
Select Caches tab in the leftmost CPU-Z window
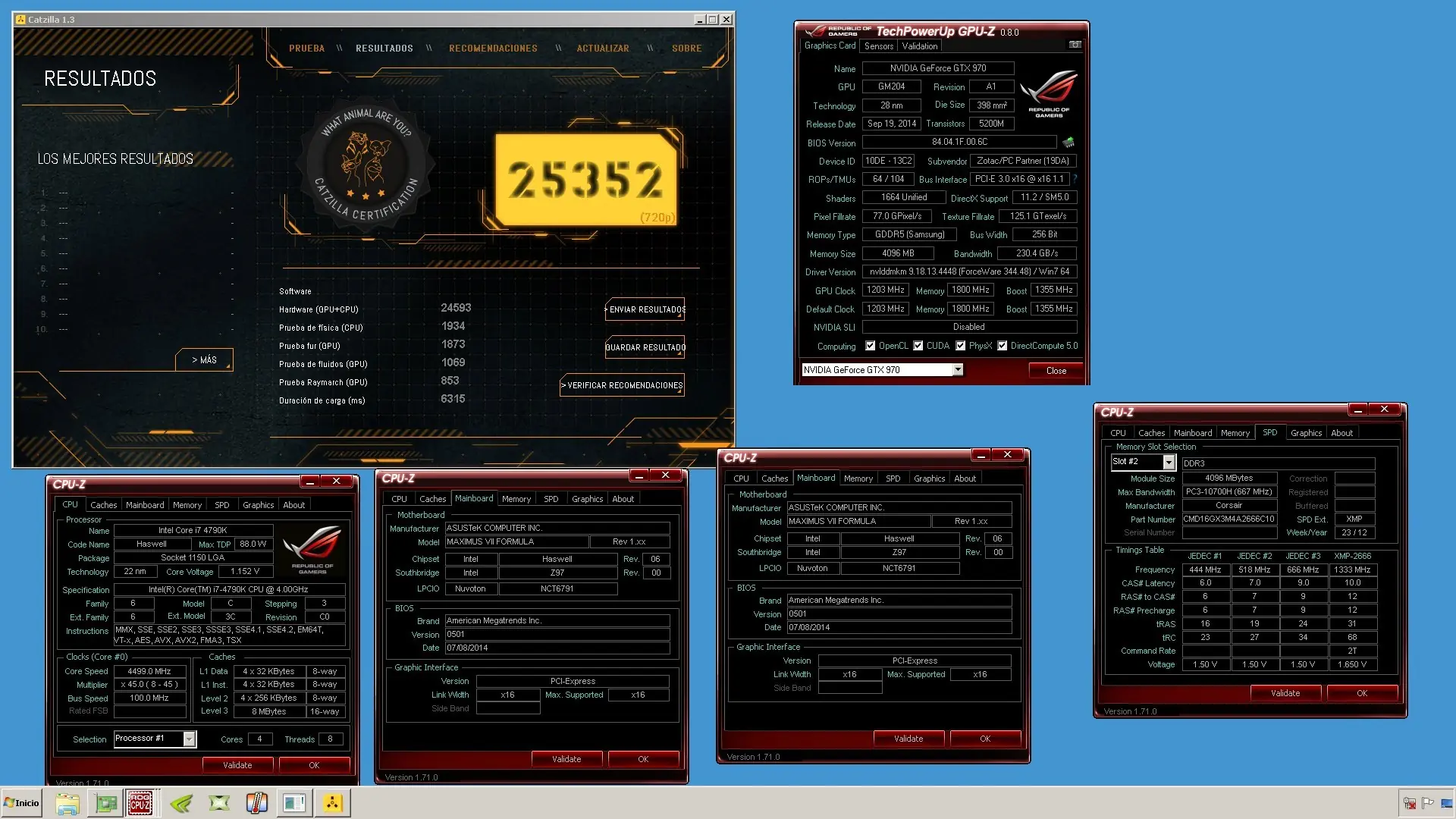coord(103,505)
